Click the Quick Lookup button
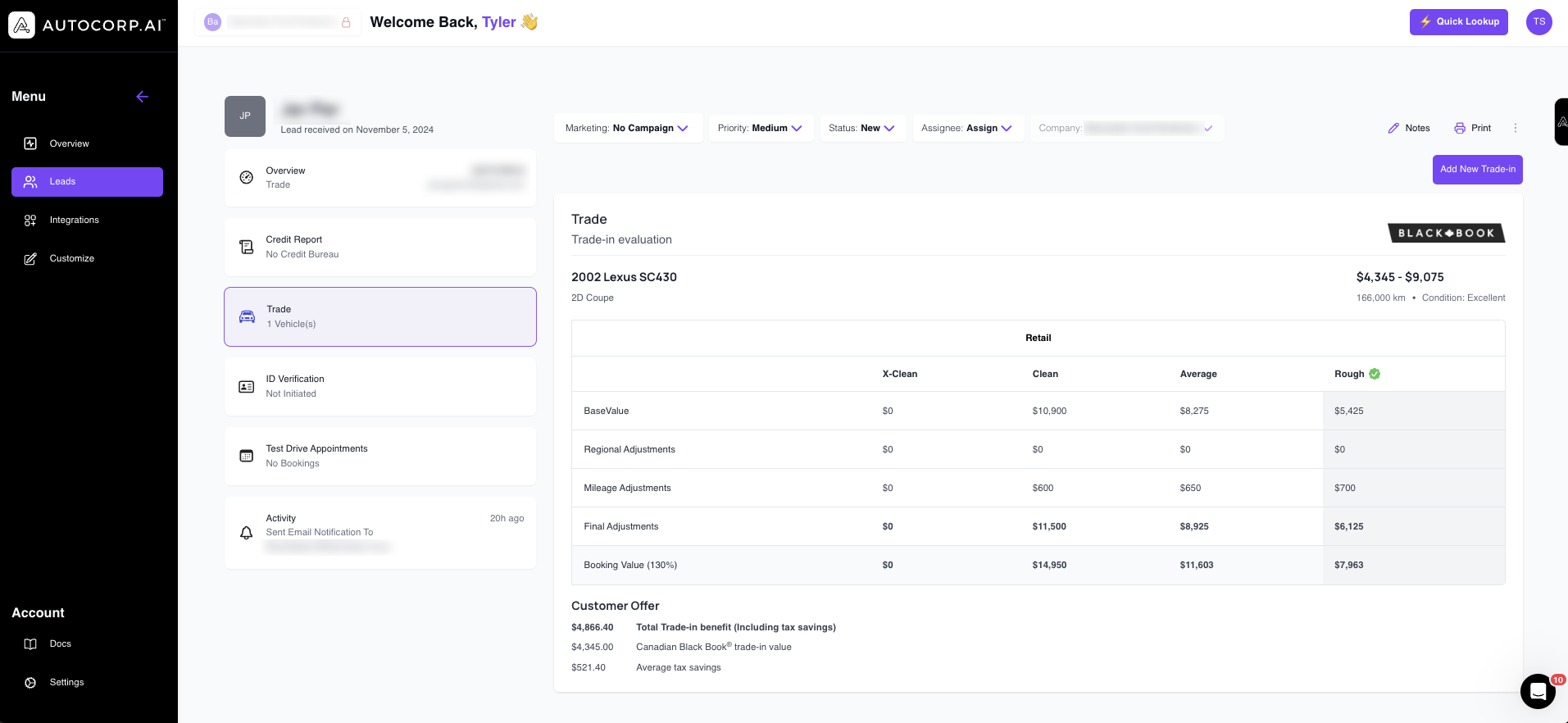The height and width of the screenshot is (723, 1568). click(1458, 22)
